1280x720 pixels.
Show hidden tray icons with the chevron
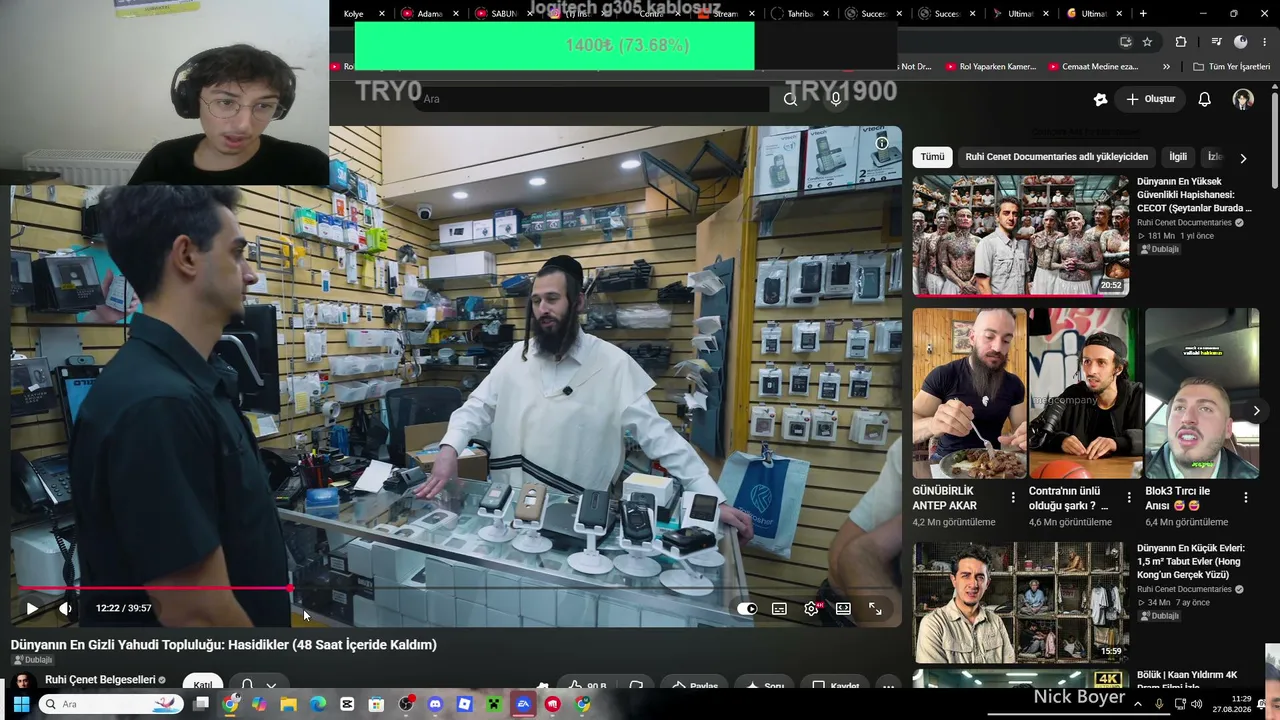click(1137, 704)
